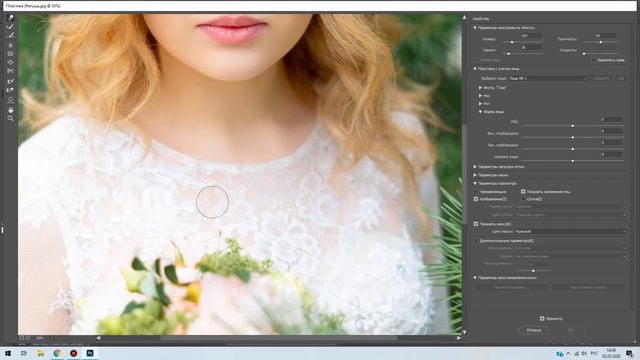
Task: Collapse the brush tool options section
Action: click(x=475, y=28)
